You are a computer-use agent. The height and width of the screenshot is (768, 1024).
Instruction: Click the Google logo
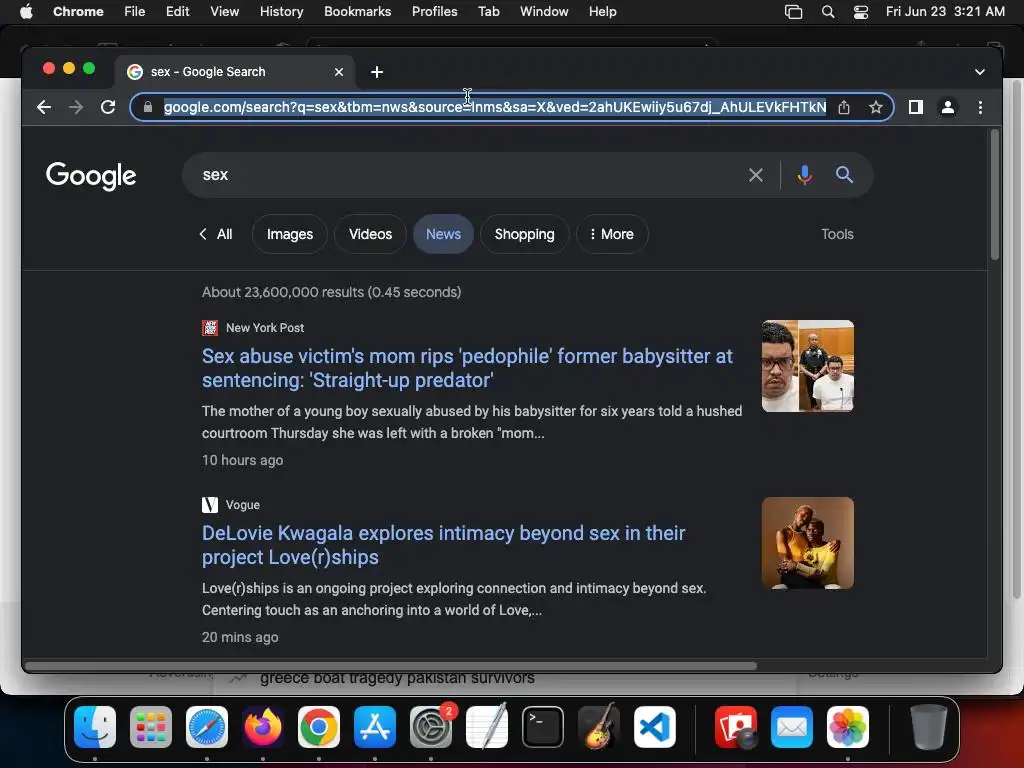pyautogui.click(x=91, y=176)
